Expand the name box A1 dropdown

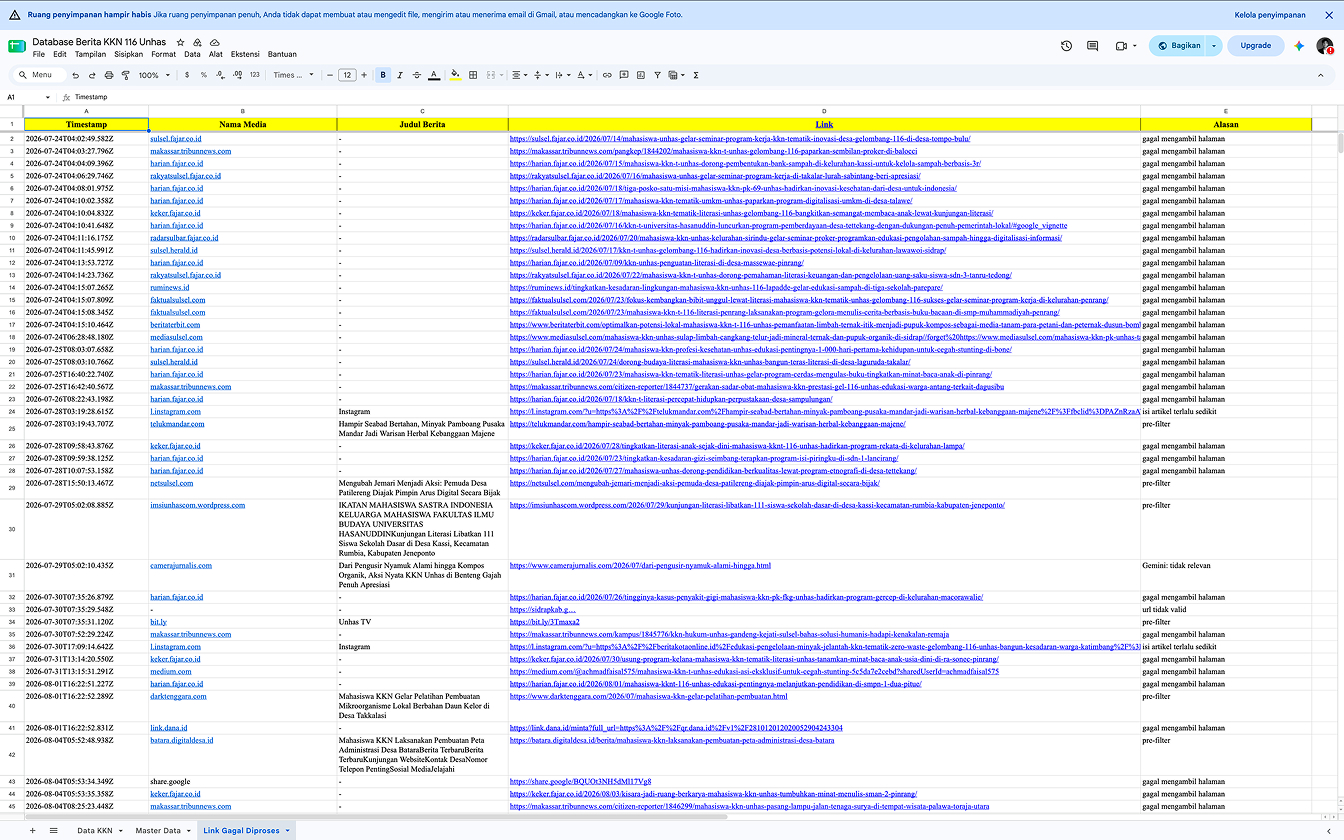tap(47, 97)
